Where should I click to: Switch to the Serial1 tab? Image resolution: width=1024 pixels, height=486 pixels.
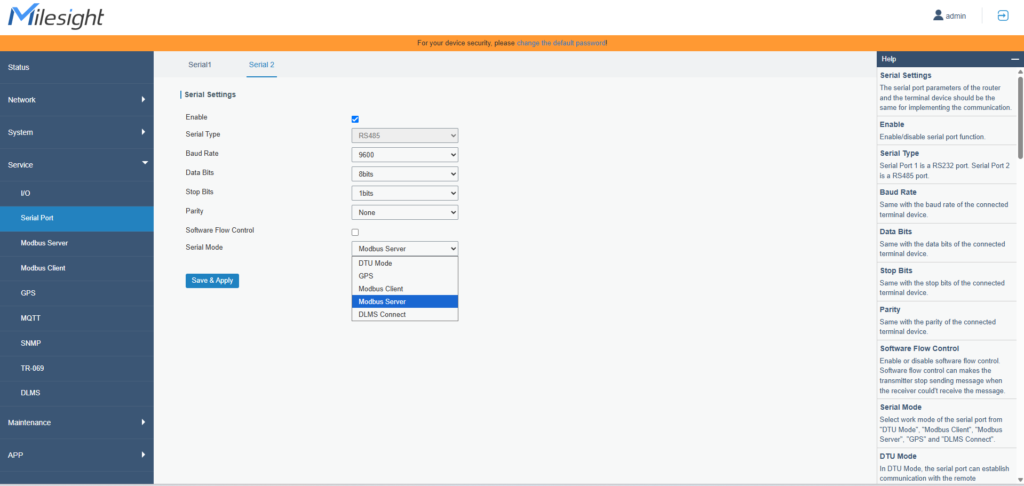[x=200, y=64]
